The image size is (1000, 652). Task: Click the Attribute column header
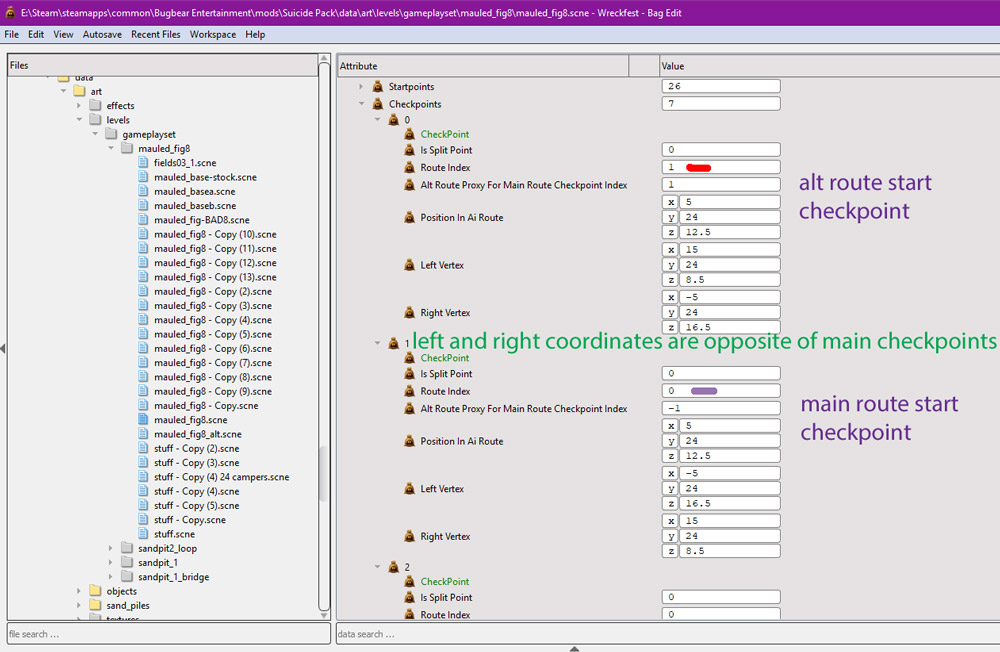483,66
